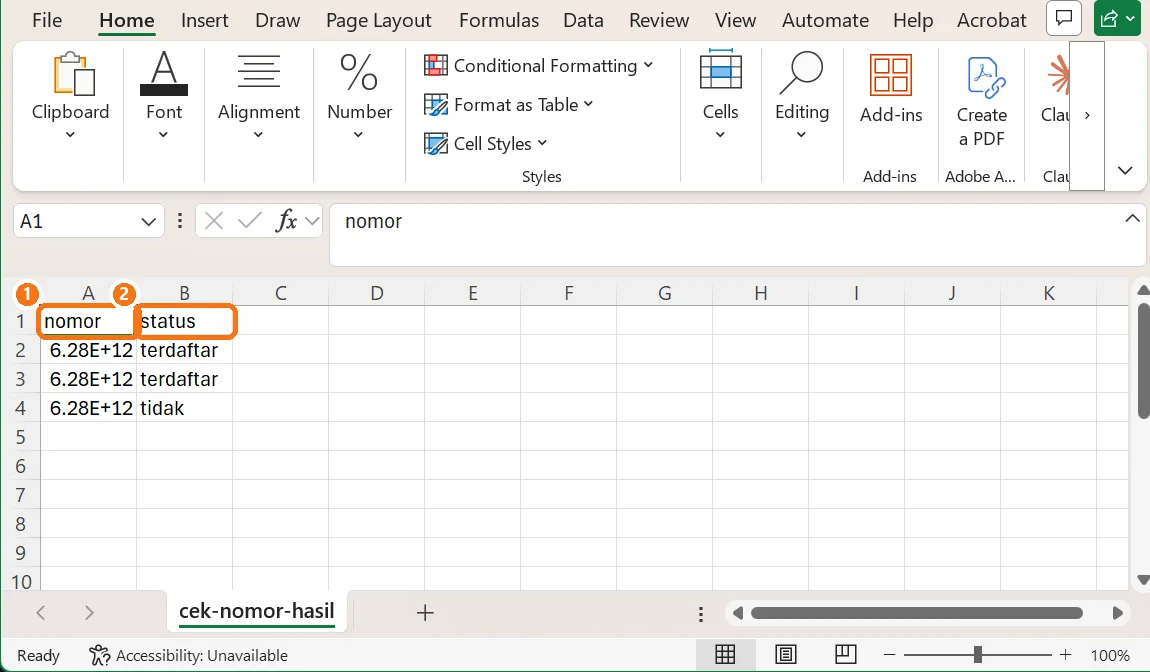1150x672 pixels.
Task: Click the formula bar showing nomor
Action: coord(726,234)
